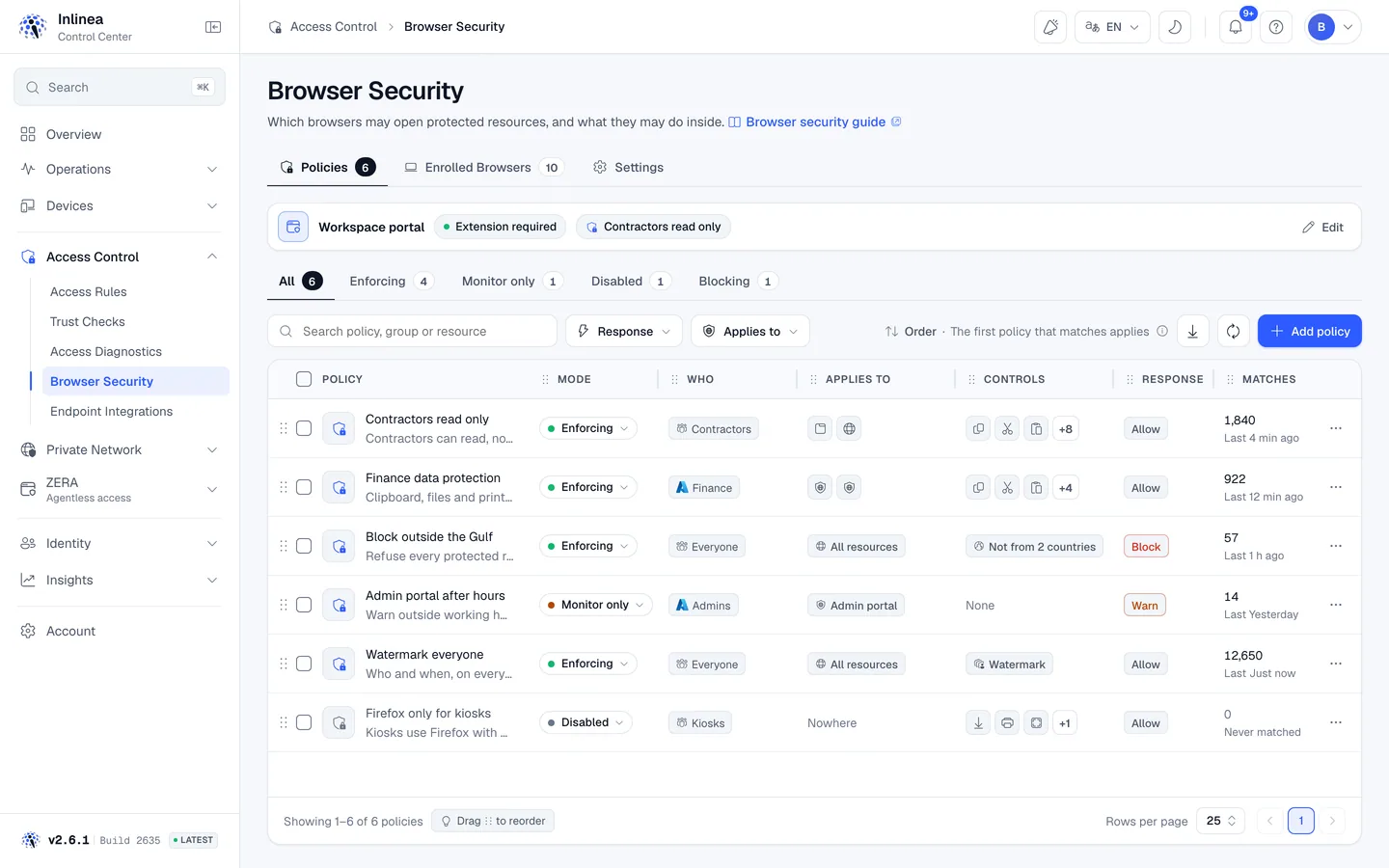
Task: Filter by the Monitor only tab
Action: (x=511, y=281)
